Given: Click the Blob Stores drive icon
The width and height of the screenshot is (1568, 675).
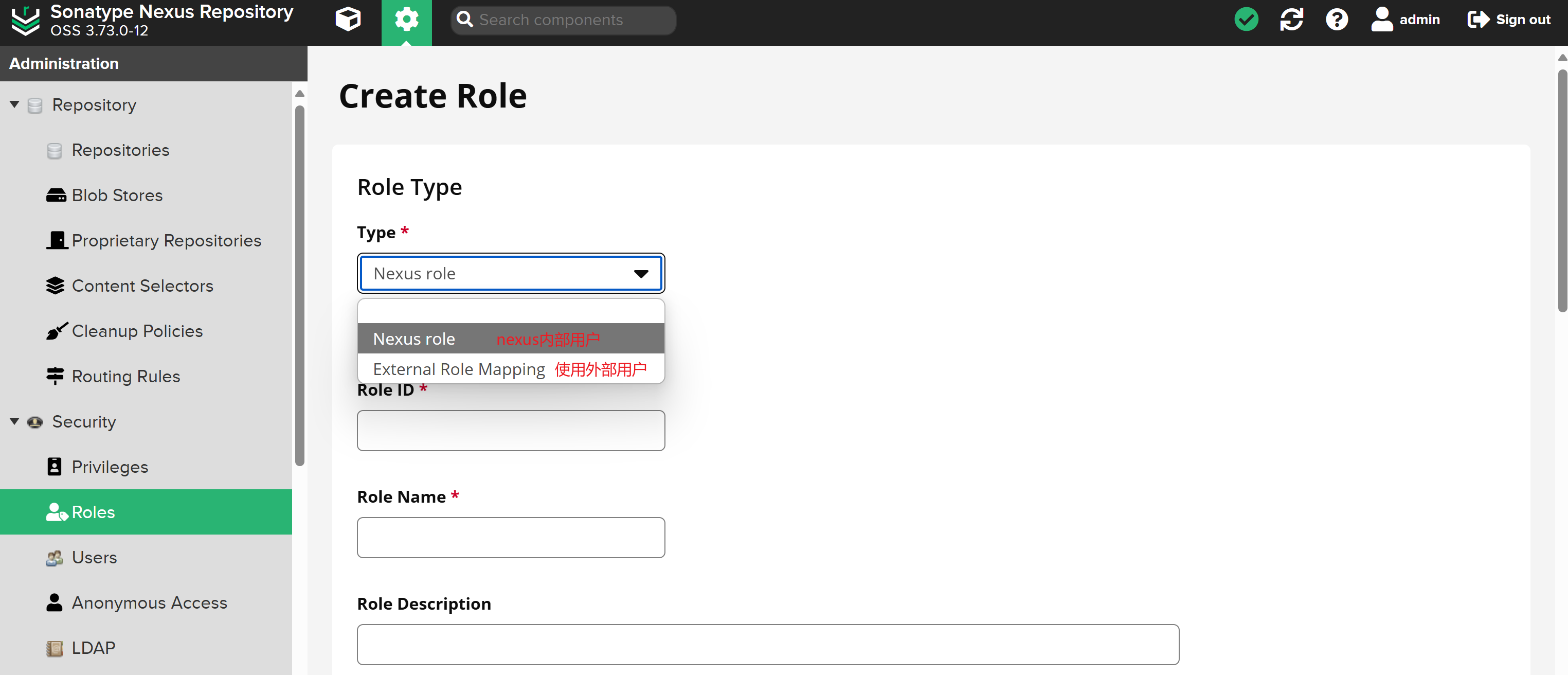Looking at the screenshot, I should (x=56, y=196).
